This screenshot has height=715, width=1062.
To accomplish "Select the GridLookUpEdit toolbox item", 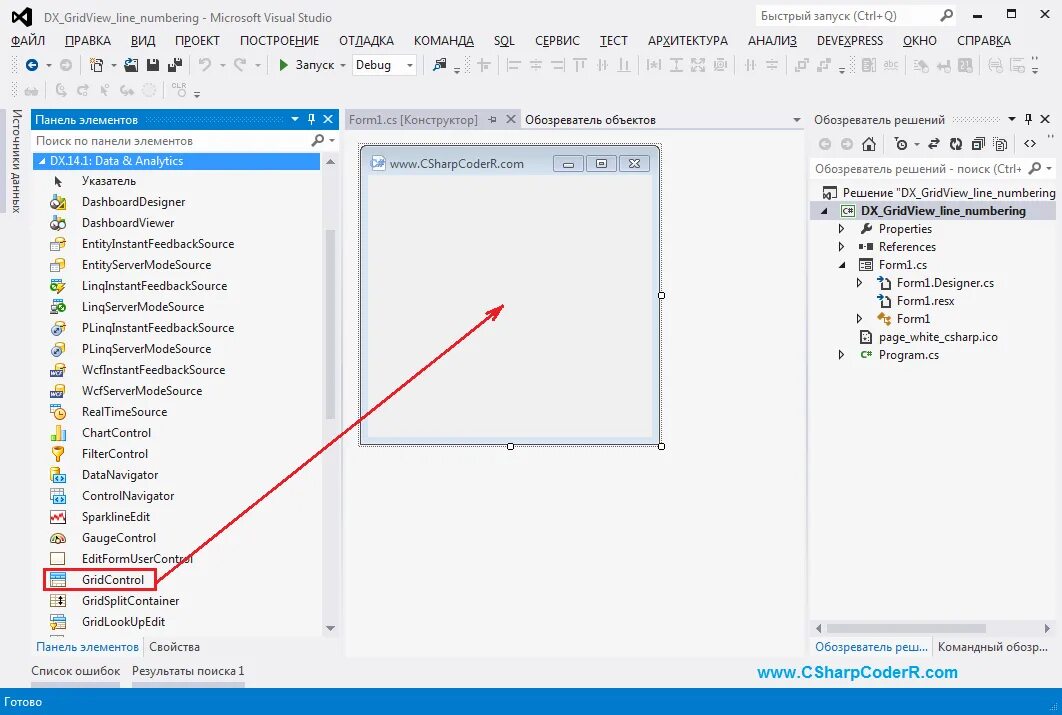I will coord(123,622).
